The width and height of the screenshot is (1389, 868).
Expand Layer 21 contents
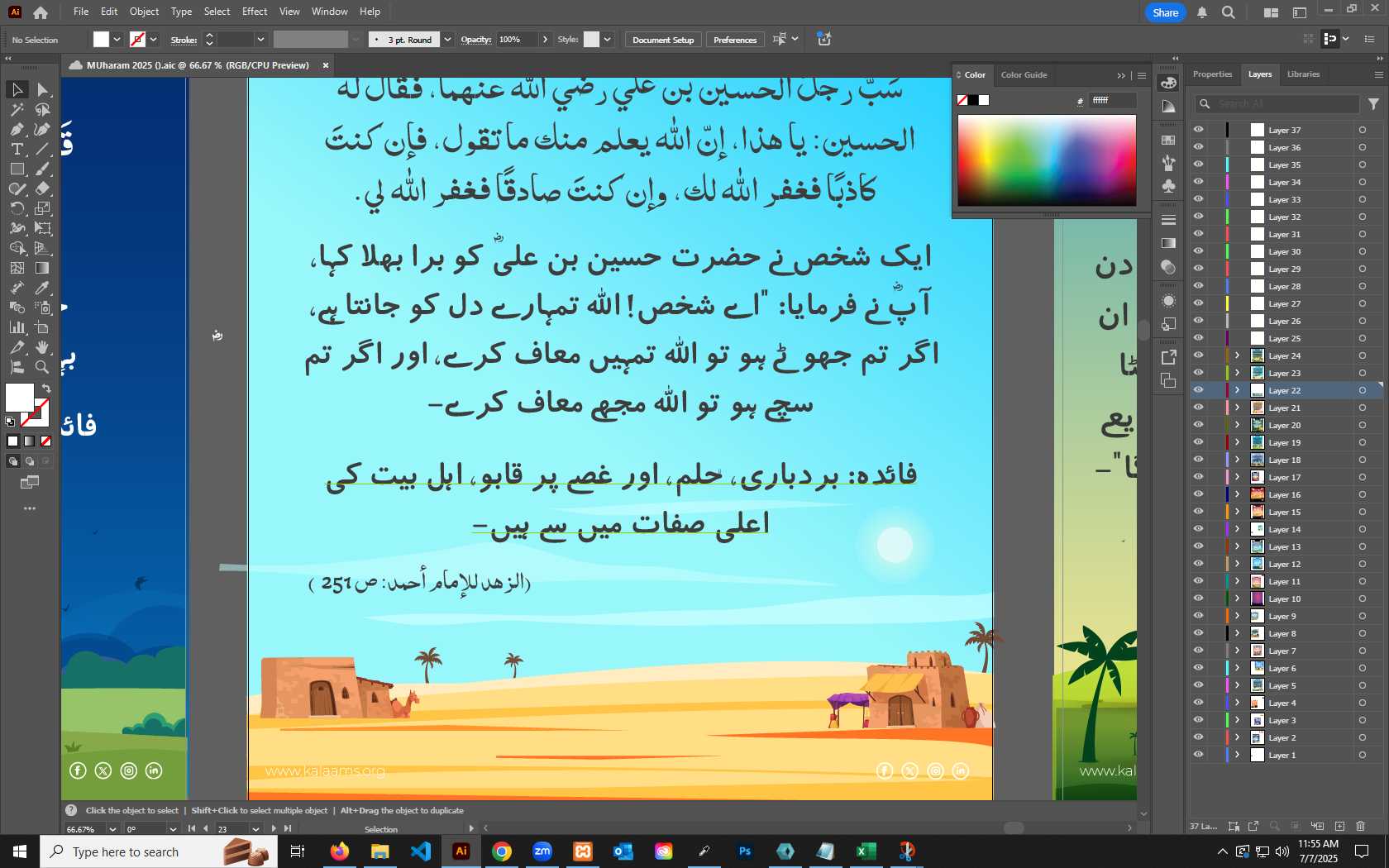1238,408
